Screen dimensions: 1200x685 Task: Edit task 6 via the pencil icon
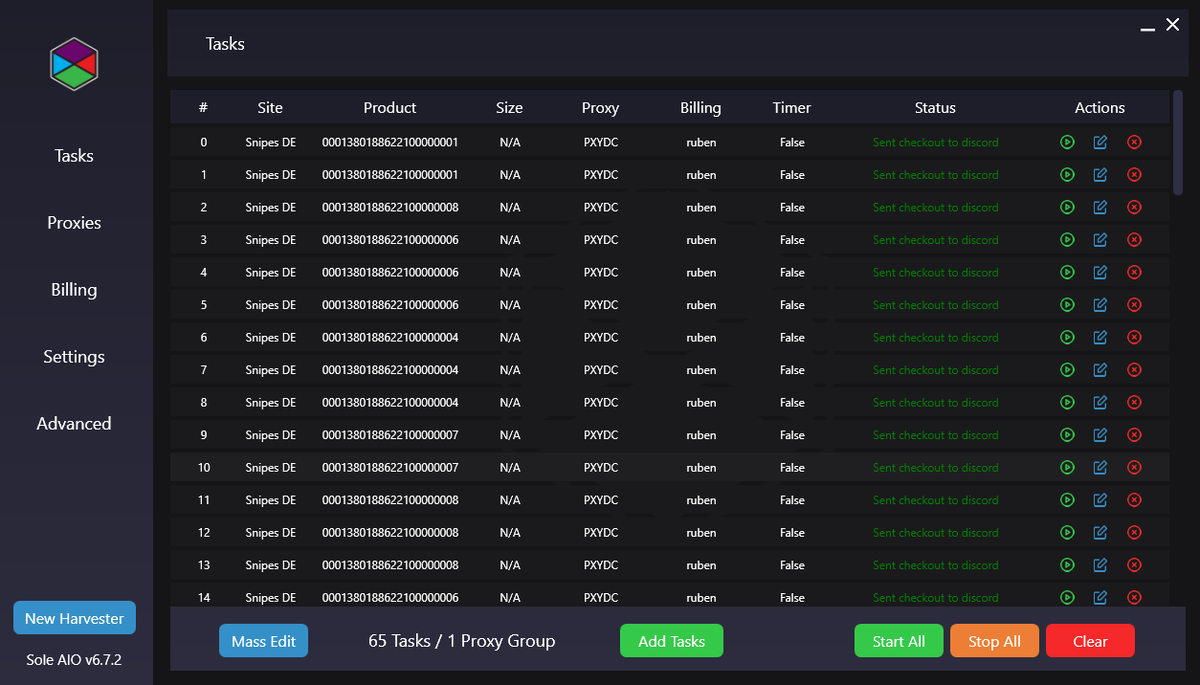1100,337
